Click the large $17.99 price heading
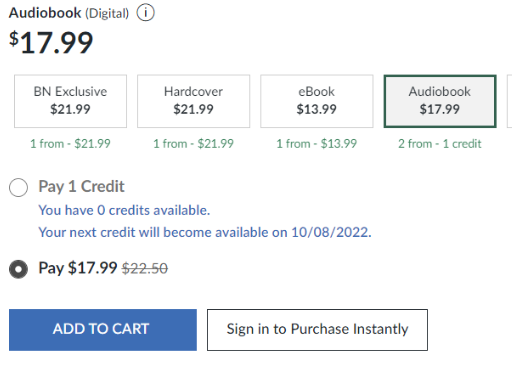The width and height of the screenshot is (512, 370). [51, 42]
